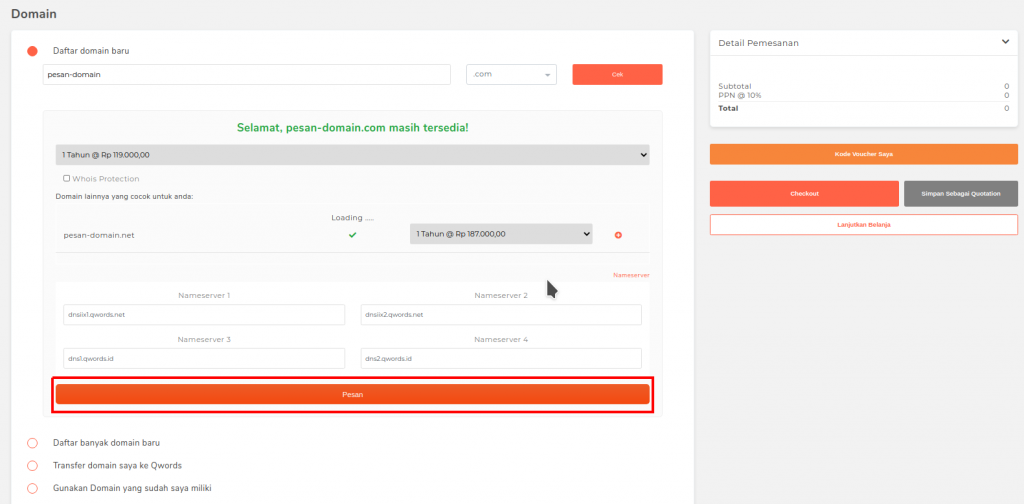Click the domain name field containing pesan-domain
This screenshot has height=504, width=1024.
click(x=246, y=74)
